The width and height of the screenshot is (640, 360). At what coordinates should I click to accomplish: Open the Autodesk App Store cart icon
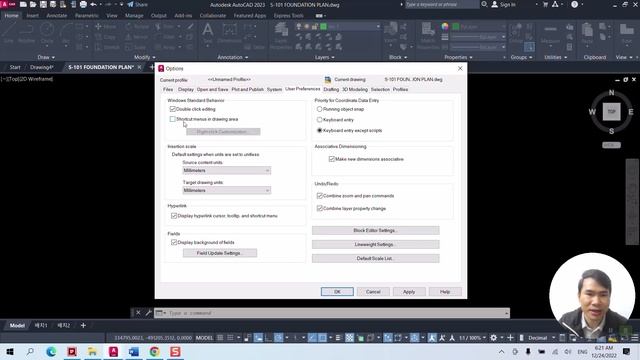[x=545, y=4]
